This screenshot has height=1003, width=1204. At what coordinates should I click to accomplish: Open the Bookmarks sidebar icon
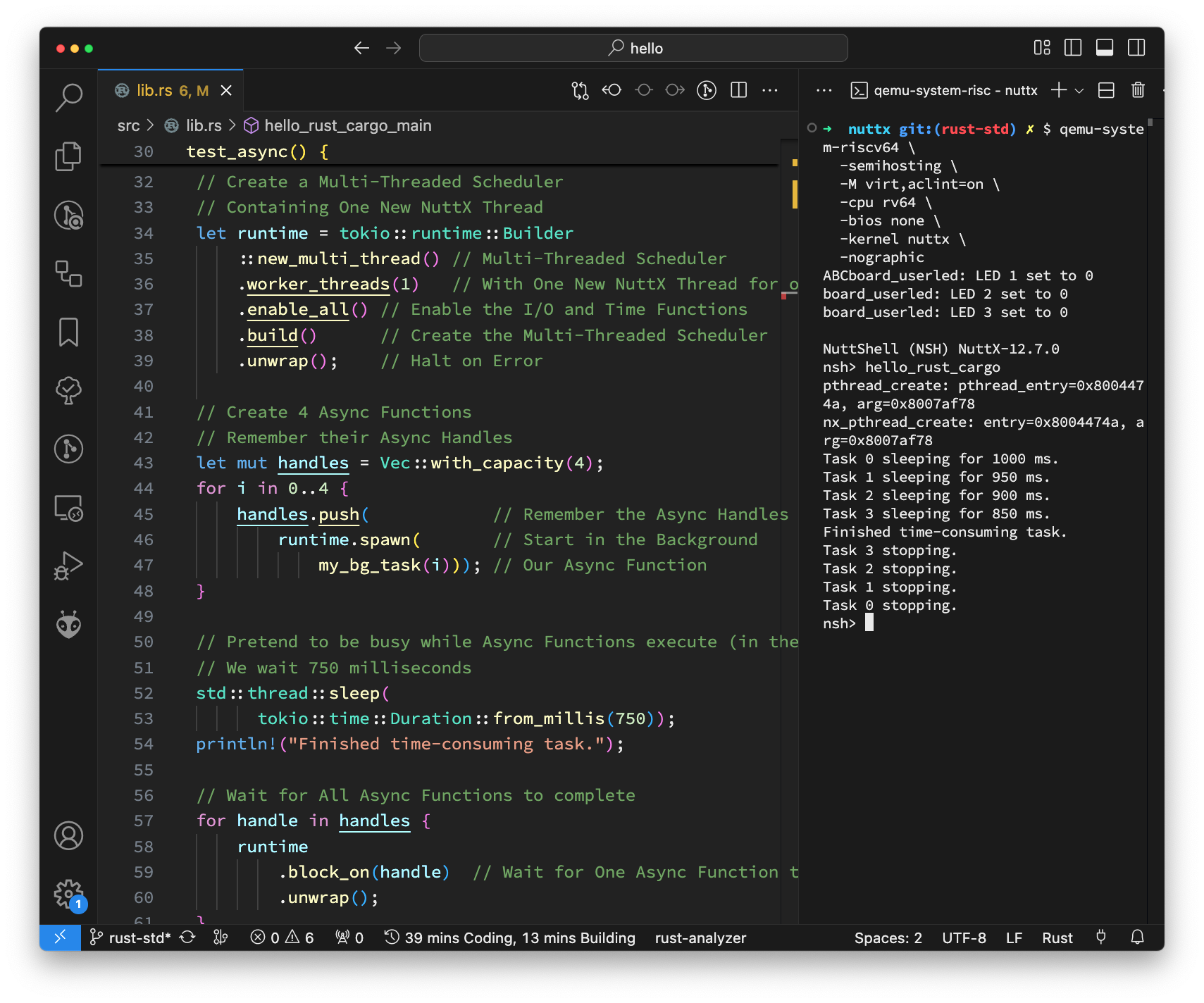click(x=68, y=332)
